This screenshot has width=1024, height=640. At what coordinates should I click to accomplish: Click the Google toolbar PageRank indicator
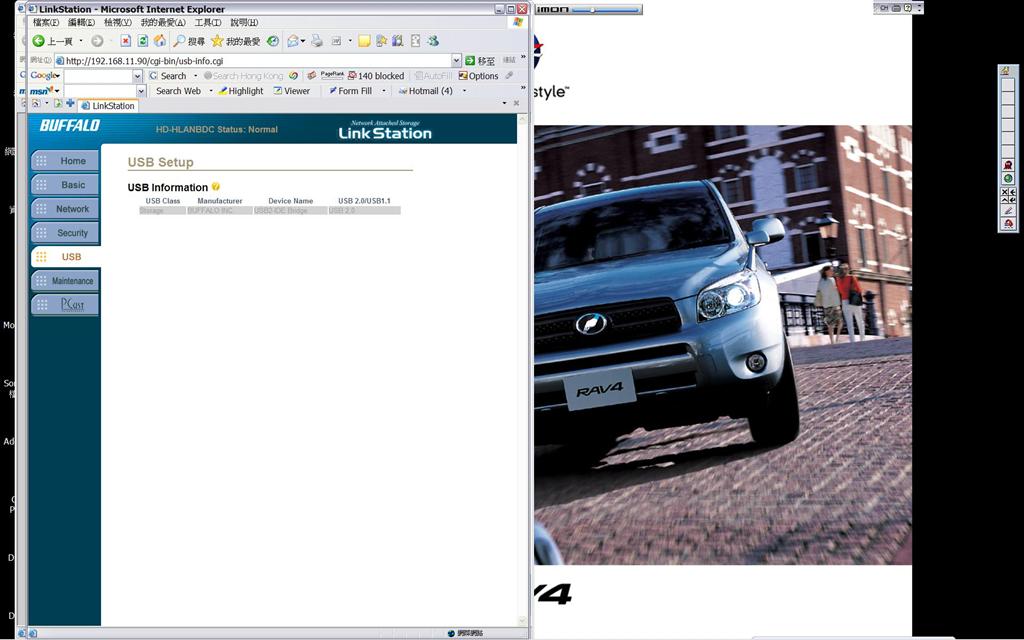click(x=332, y=76)
